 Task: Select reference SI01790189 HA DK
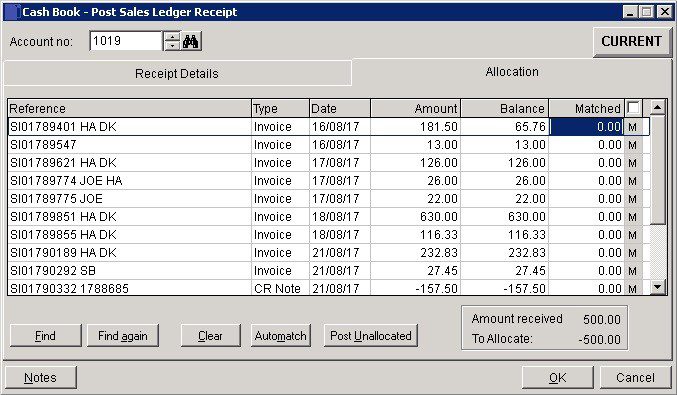pos(130,253)
